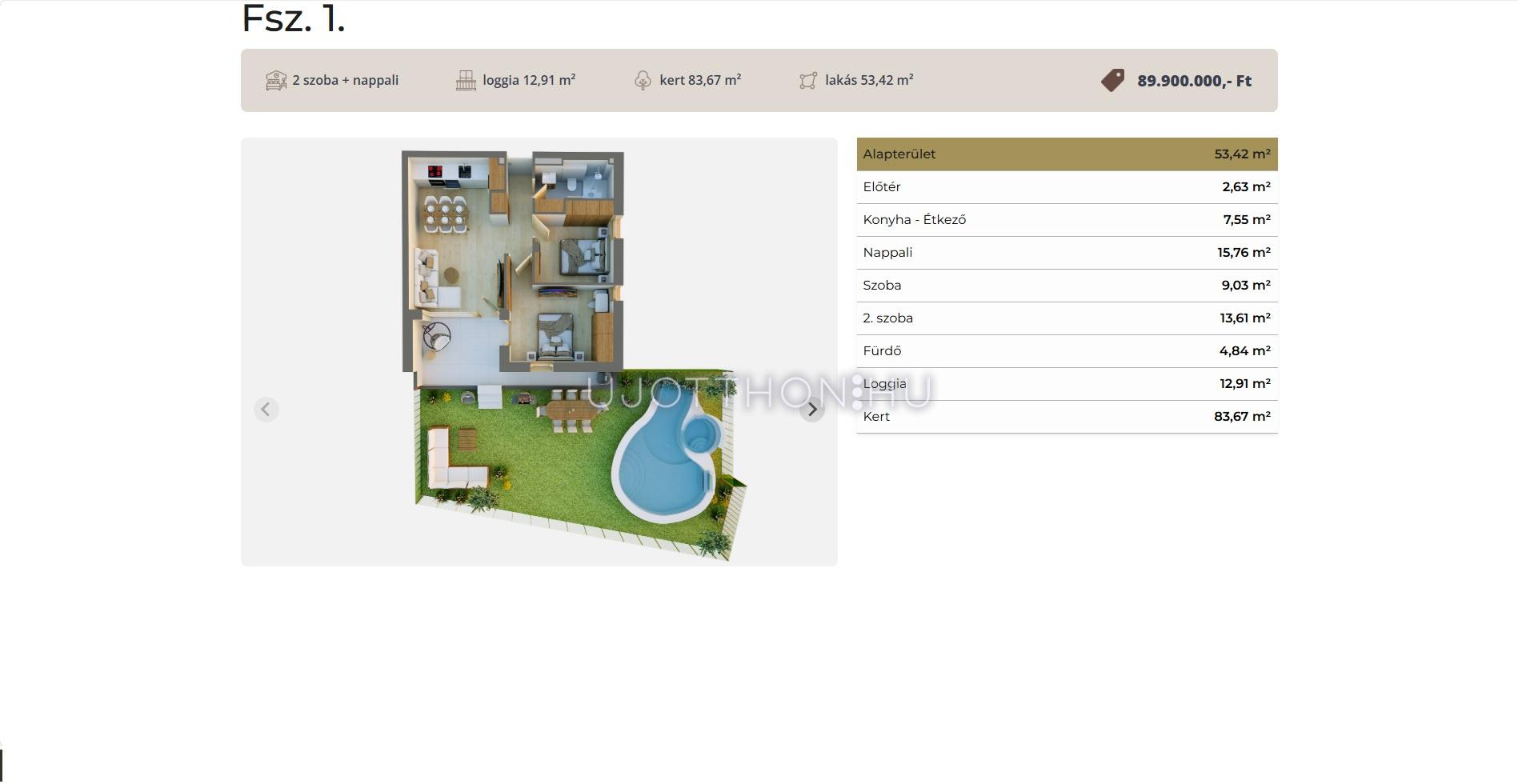
Task: Click the Fsz. 1. apartment heading
Action: click(x=294, y=18)
